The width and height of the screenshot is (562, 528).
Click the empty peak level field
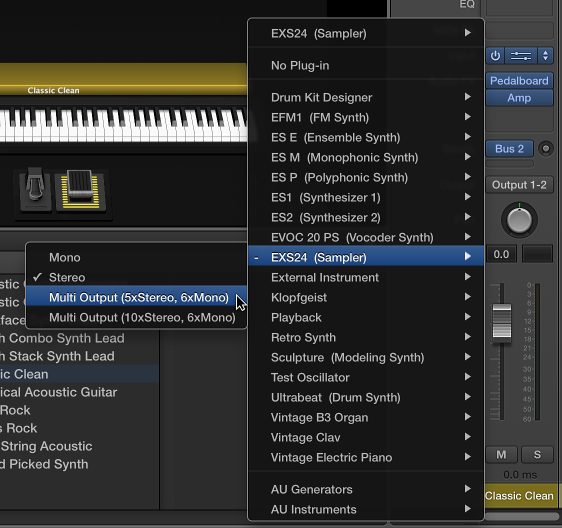click(x=537, y=254)
